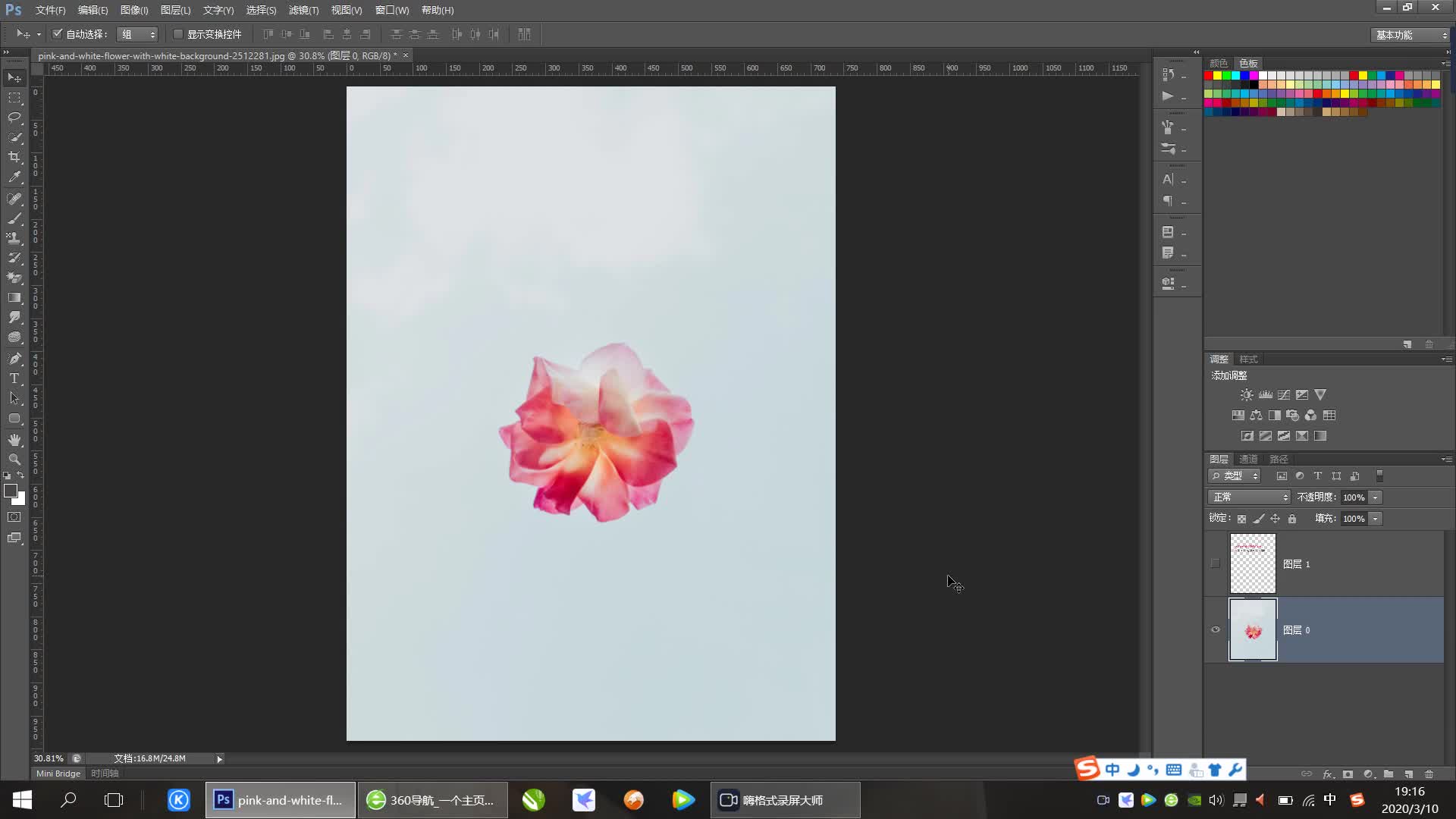Click the delete layer trash icon

pyautogui.click(x=1429, y=774)
